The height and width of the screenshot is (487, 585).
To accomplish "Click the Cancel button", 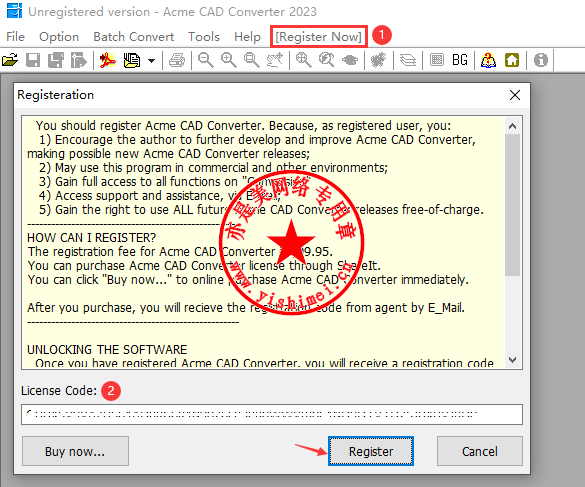I will coord(480,451).
